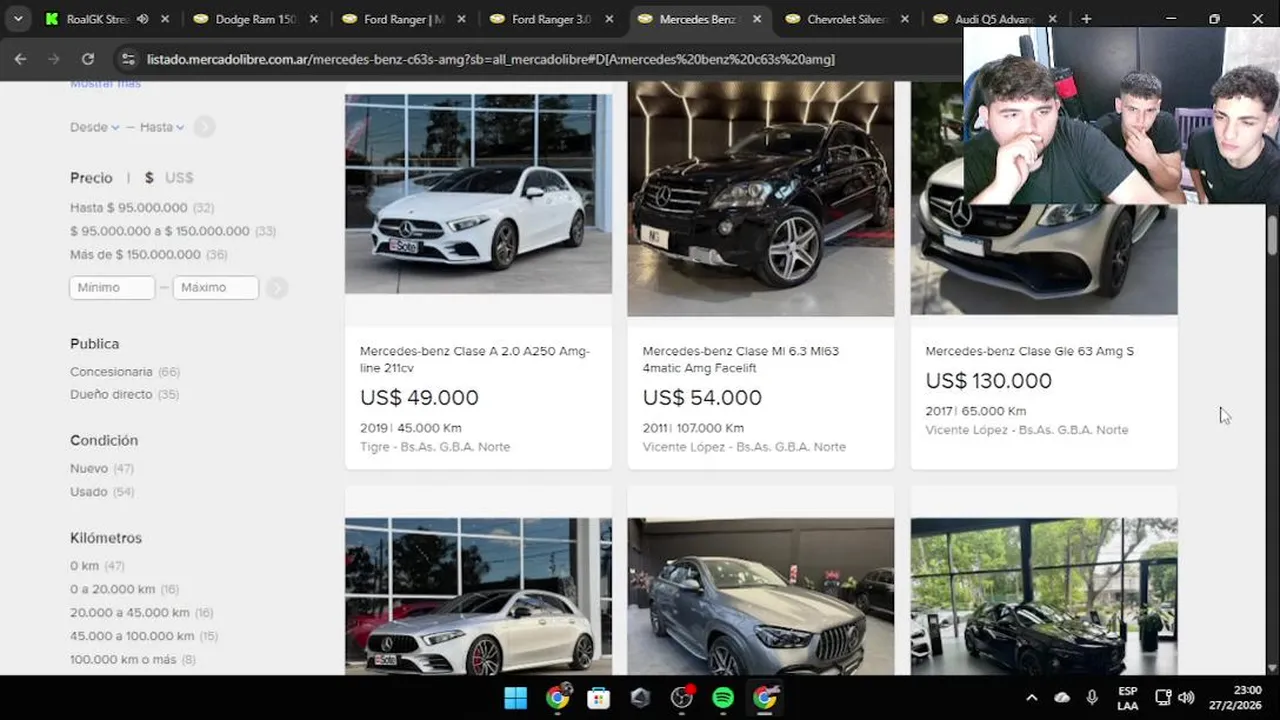Close the Ford Ranger 3.0 tab
Viewport: 1280px width, 720px height.
[609, 19]
